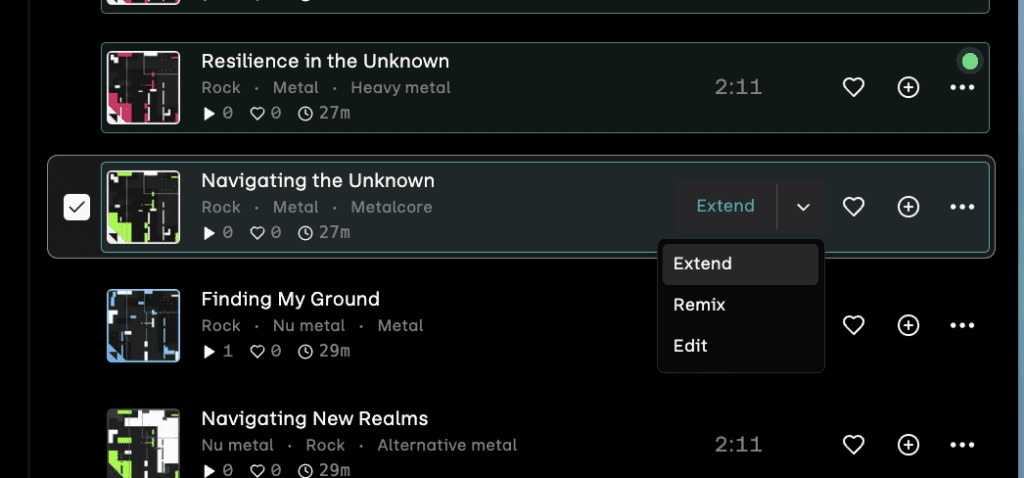Open more options for Resilience in the Unknown
Viewport: 1024px width, 478px height.
coord(962,88)
